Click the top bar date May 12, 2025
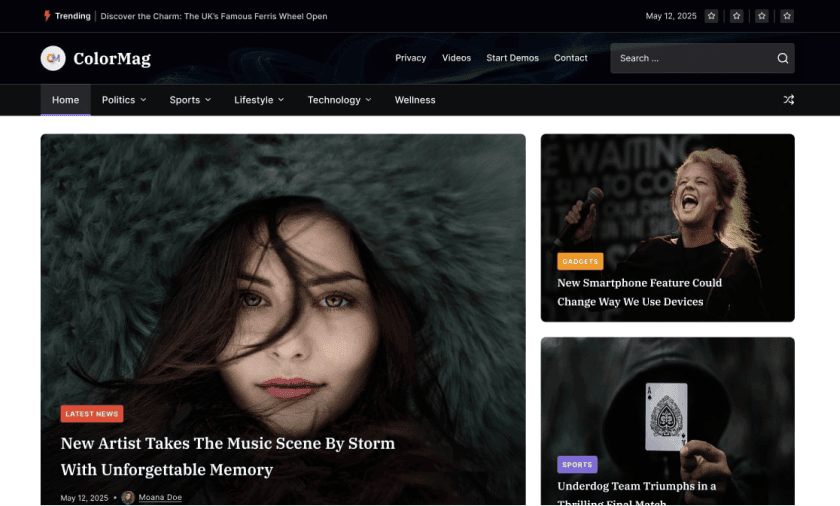The width and height of the screenshot is (840, 506). coord(671,16)
